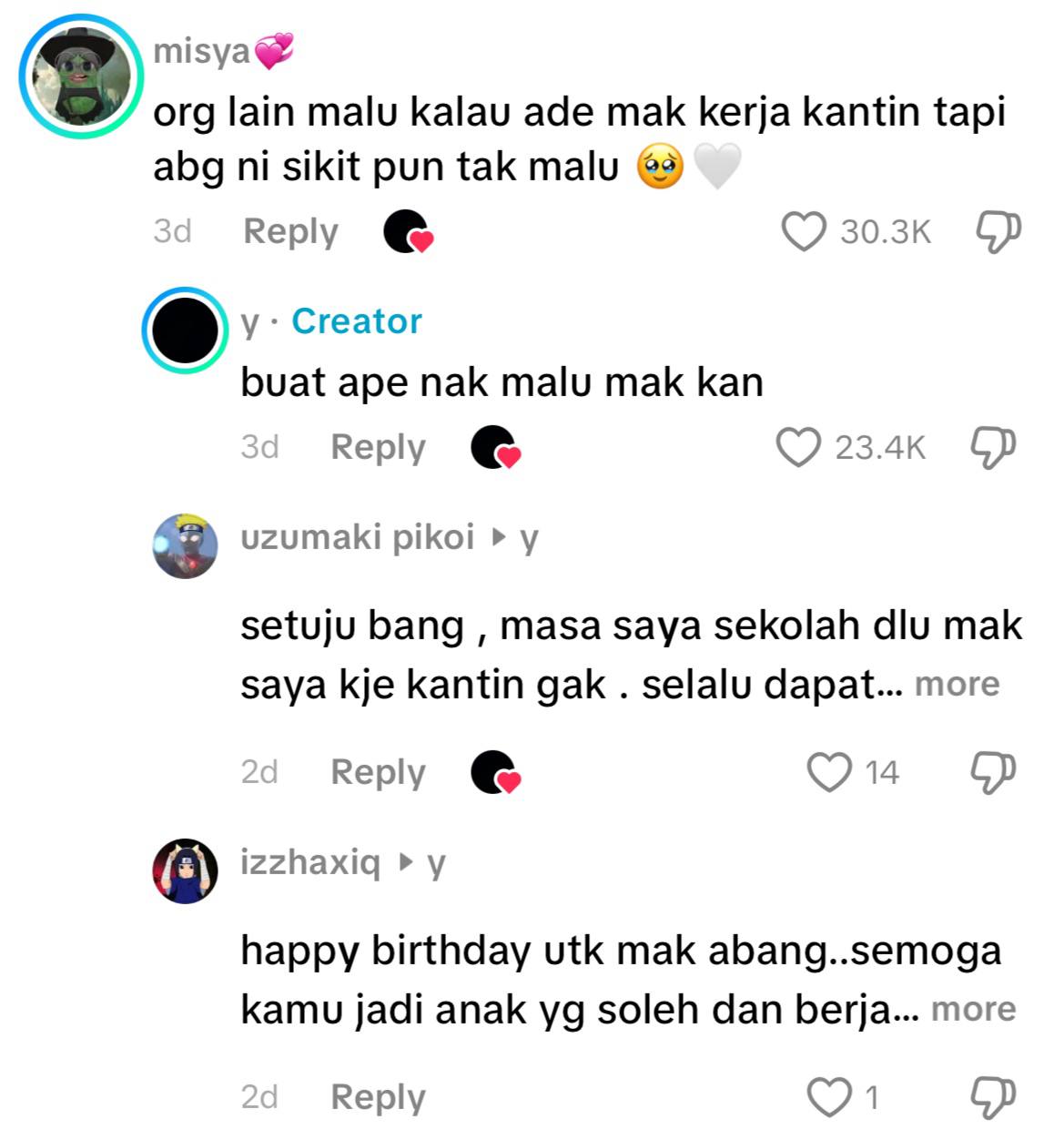Viewport: 1064px width, 1140px height.
Task: Like uzumaki pikoi's comment heart
Action: 829,772
